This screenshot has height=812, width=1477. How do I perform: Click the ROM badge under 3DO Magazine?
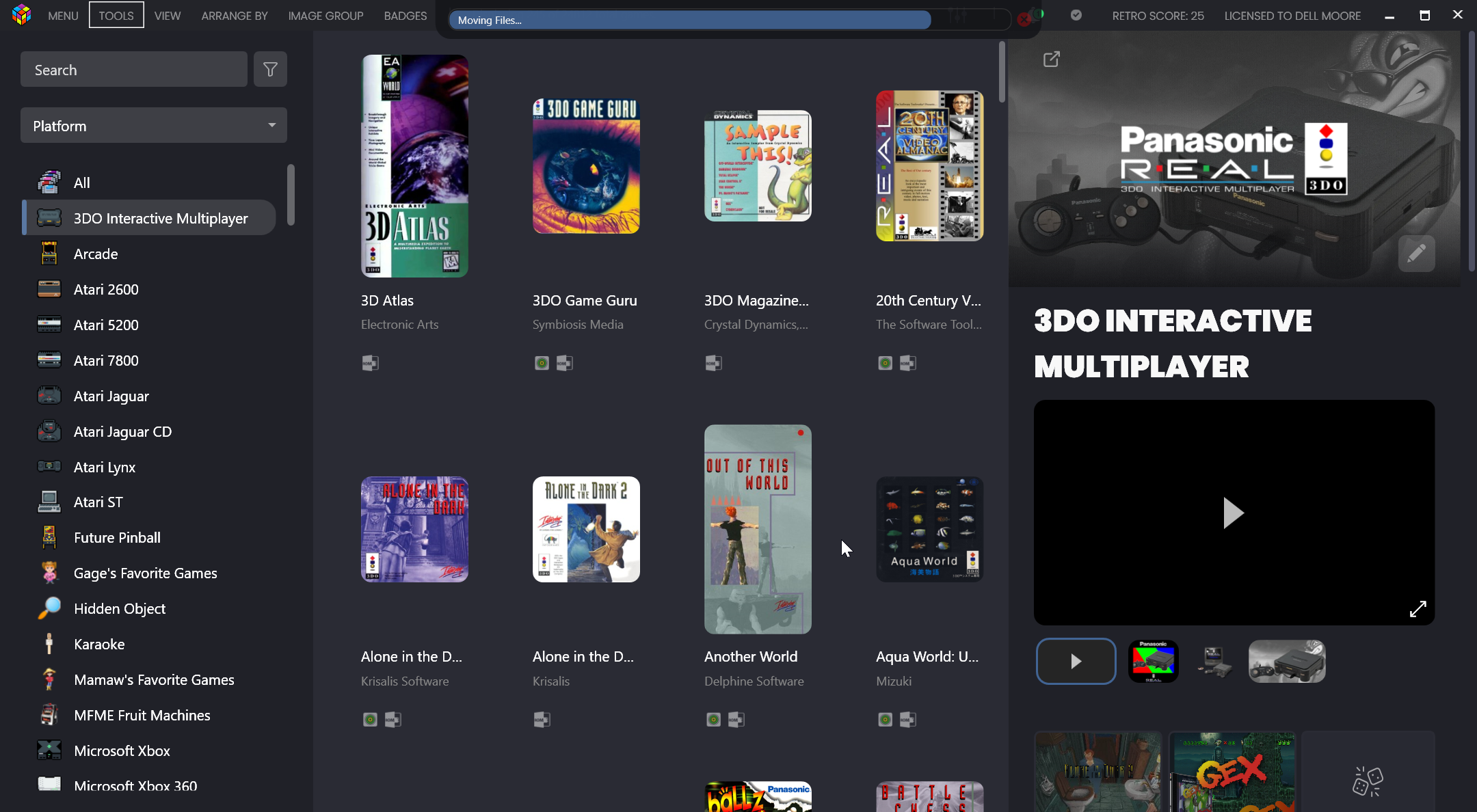pyautogui.click(x=713, y=363)
